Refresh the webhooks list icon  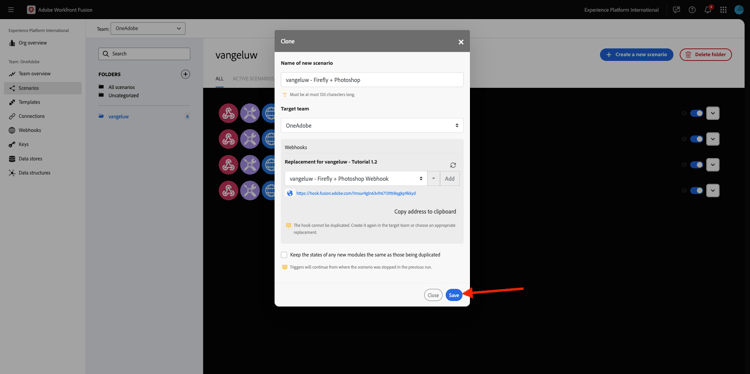(453, 165)
